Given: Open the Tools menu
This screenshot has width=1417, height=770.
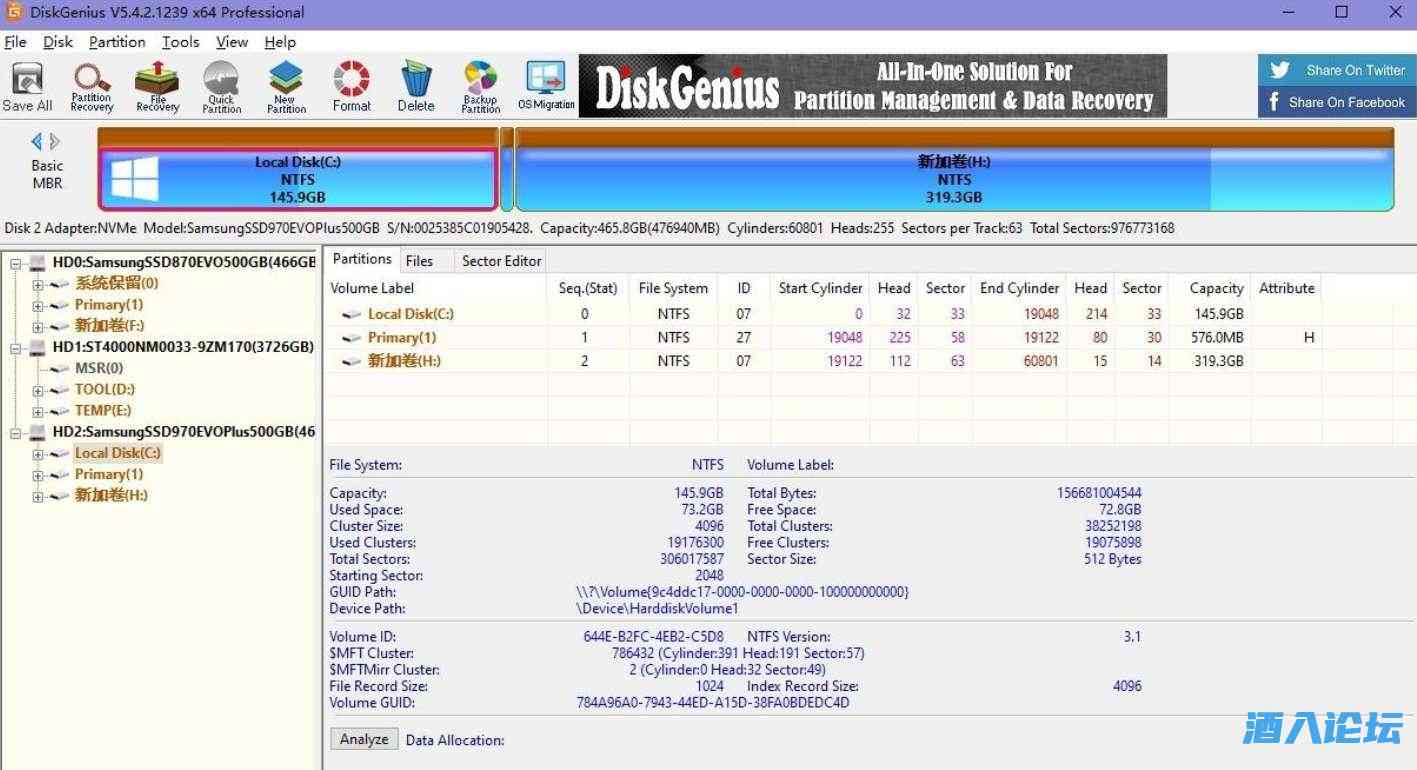Looking at the screenshot, I should pos(181,42).
